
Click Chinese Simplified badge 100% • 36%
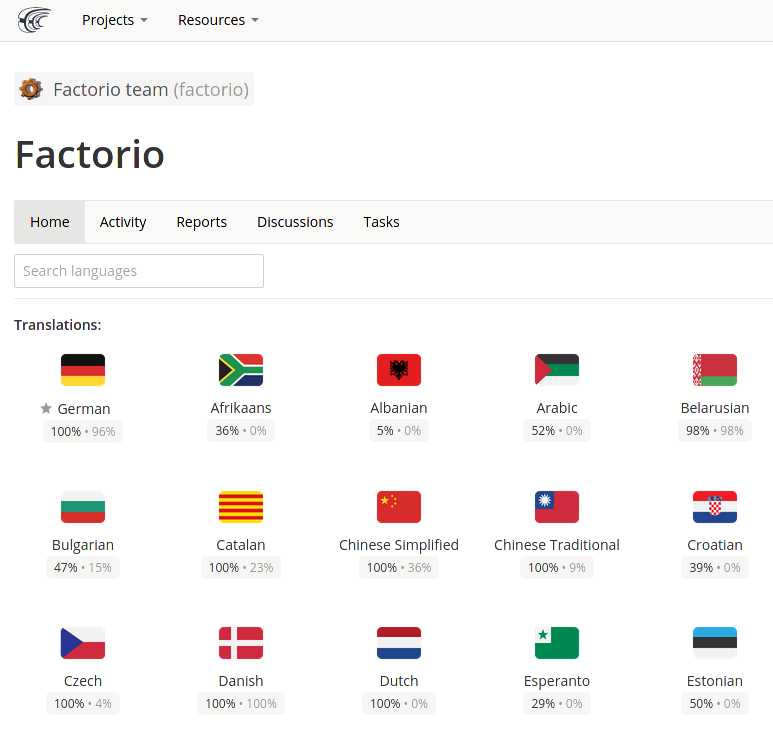pos(399,567)
